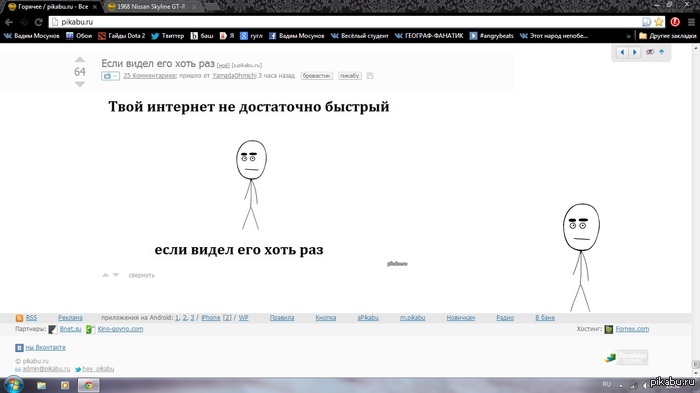
Task: Open the first VK Вадим Мосунов bookmark
Action: pos(31,36)
